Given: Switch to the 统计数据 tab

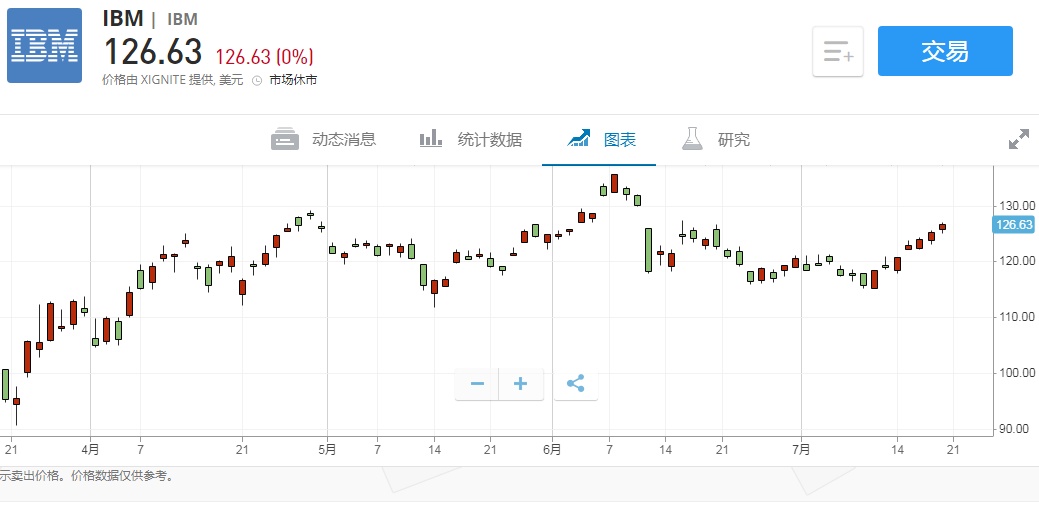Looking at the screenshot, I should pyautogui.click(x=489, y=140).
